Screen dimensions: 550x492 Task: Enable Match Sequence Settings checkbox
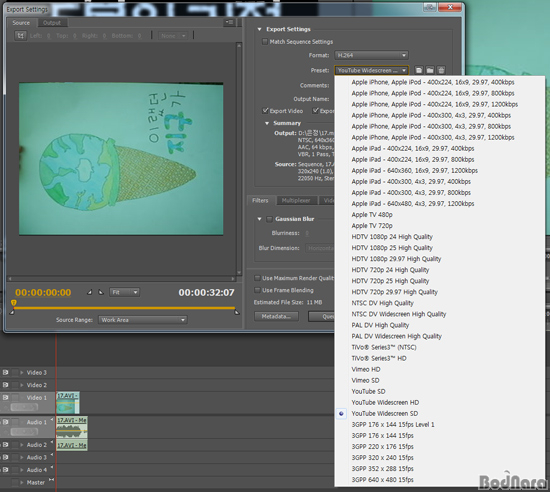click(x=265, y=42)
